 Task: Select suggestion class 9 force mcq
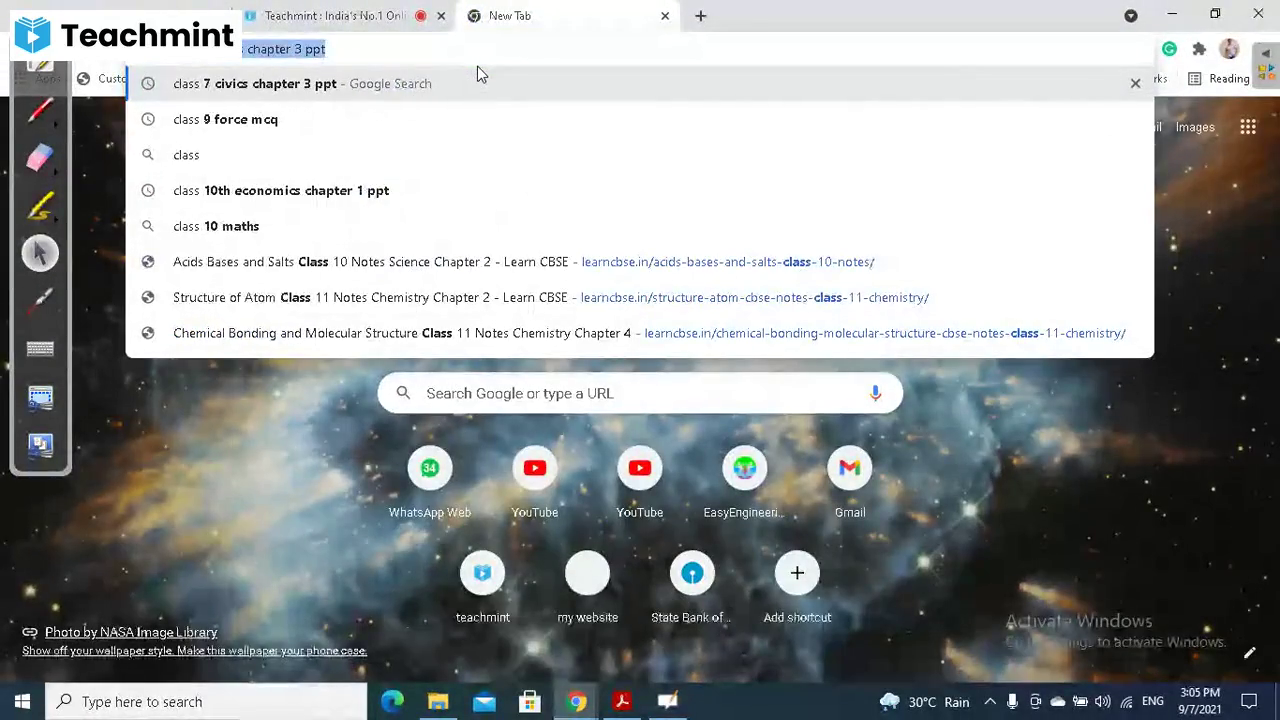(x=640, y=119)
